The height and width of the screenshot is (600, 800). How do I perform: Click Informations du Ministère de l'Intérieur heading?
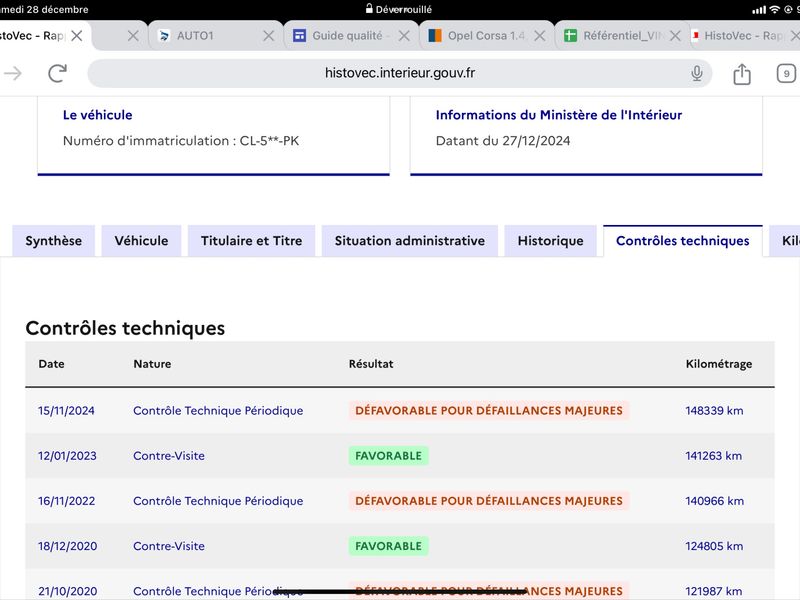559,115
